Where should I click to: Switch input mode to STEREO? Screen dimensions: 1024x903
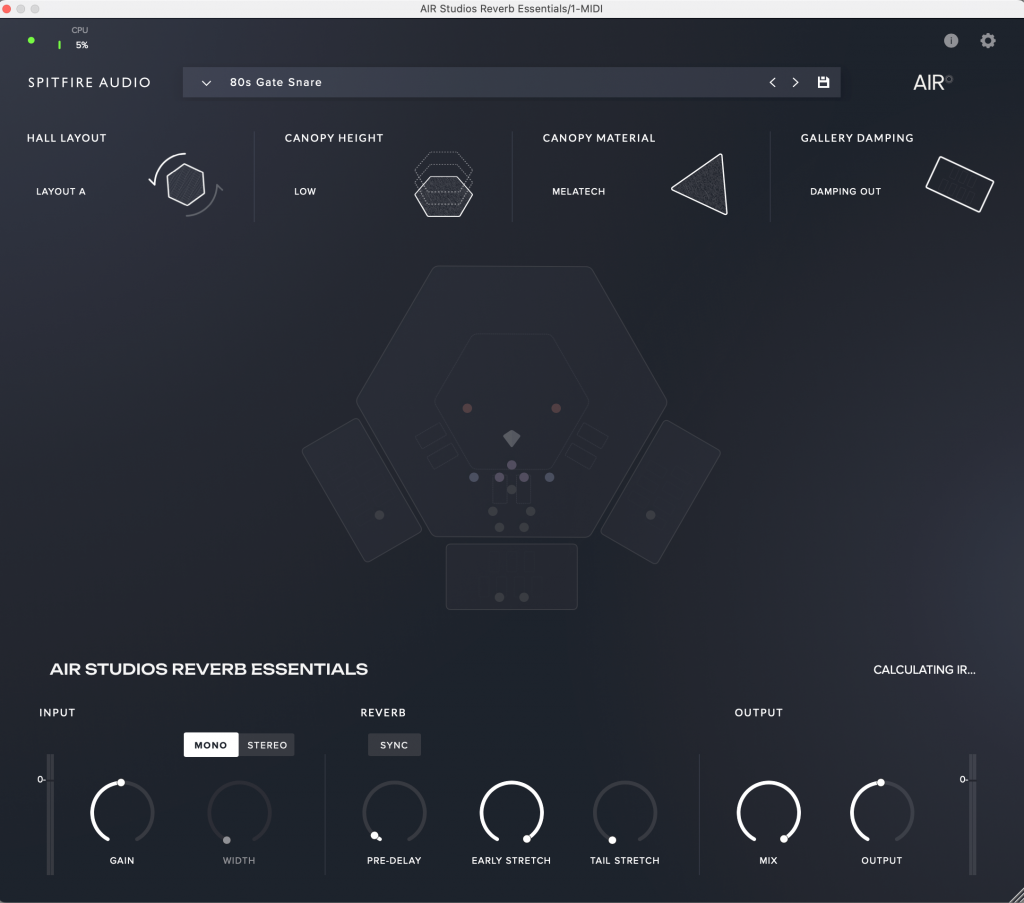pos(267,745)
